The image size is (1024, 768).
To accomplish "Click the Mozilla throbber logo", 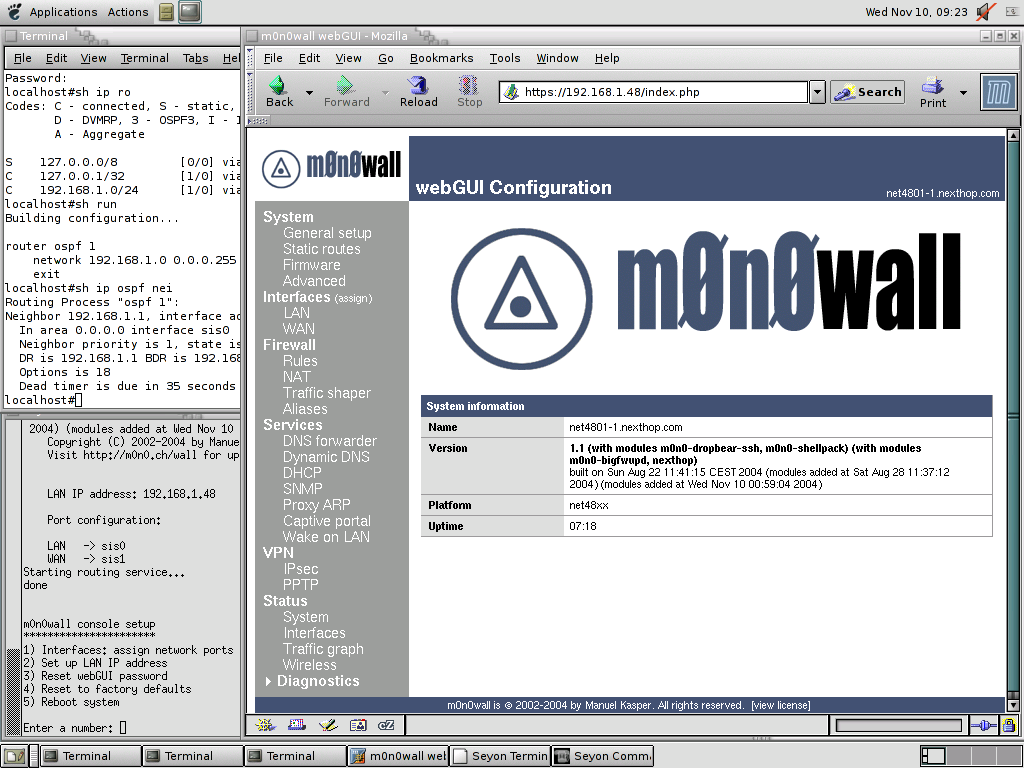I will coord(999,92).
